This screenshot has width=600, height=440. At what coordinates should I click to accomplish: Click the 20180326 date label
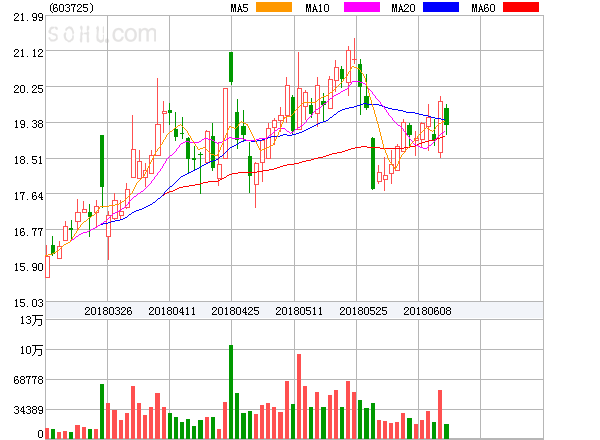108,311
